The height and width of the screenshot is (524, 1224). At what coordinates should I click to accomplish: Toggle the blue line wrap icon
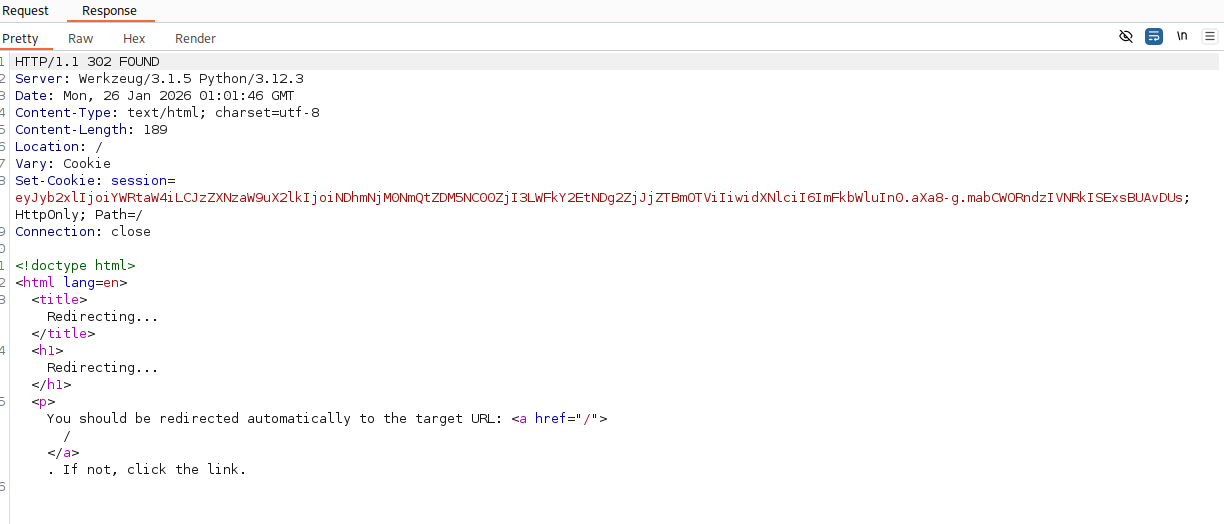pyautogui.click(x=1154, y=37)
